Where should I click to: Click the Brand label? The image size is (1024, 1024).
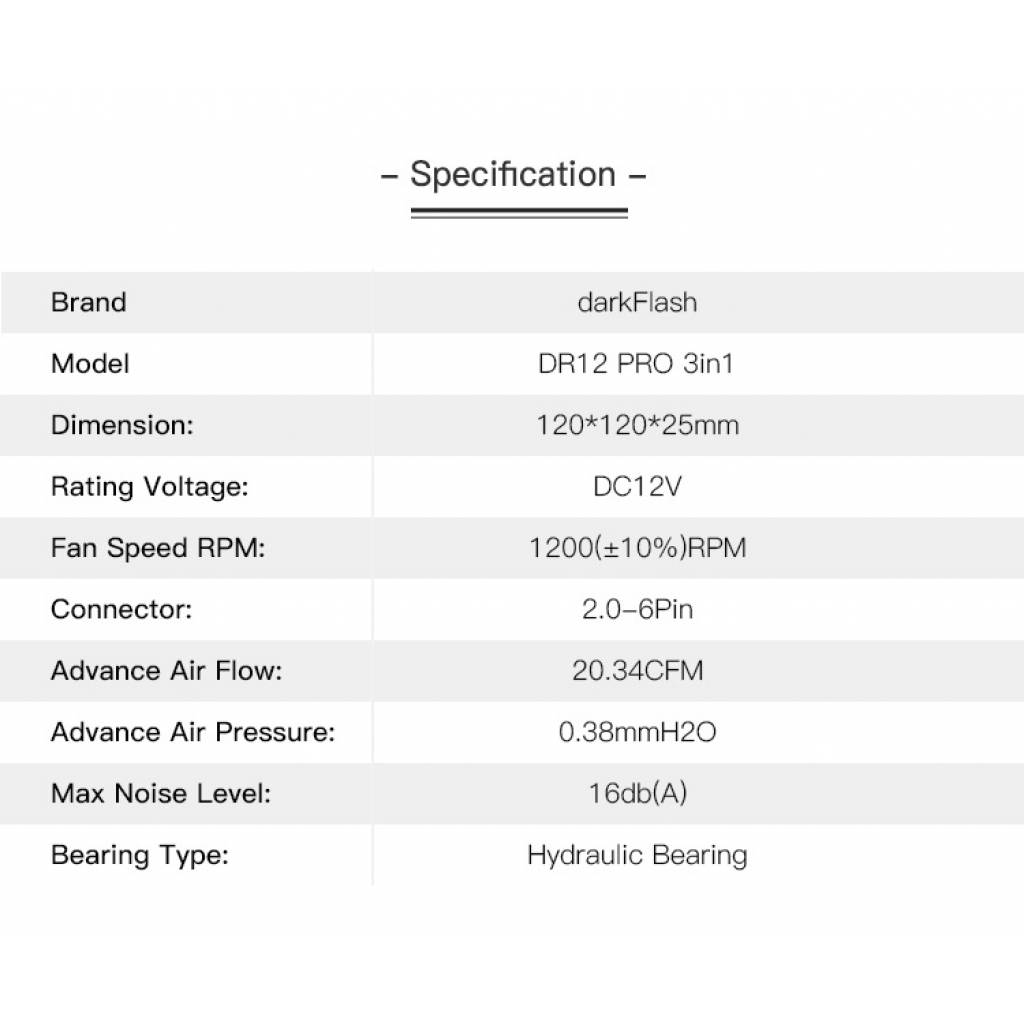[89, 302]
